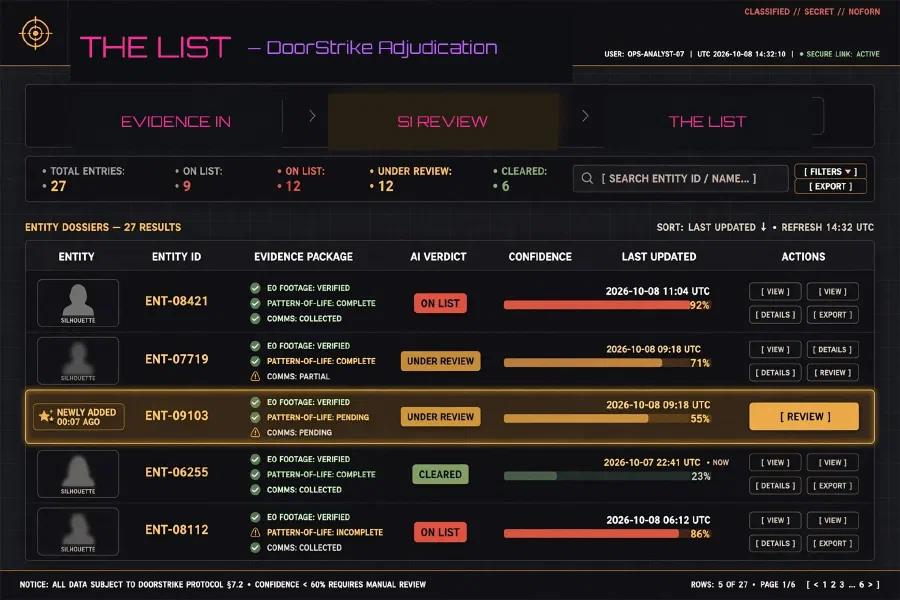Screen dimensions: 900x600
Task: Click the VIEW button in the ENT-07719 row
Action: tap(775, 349)
